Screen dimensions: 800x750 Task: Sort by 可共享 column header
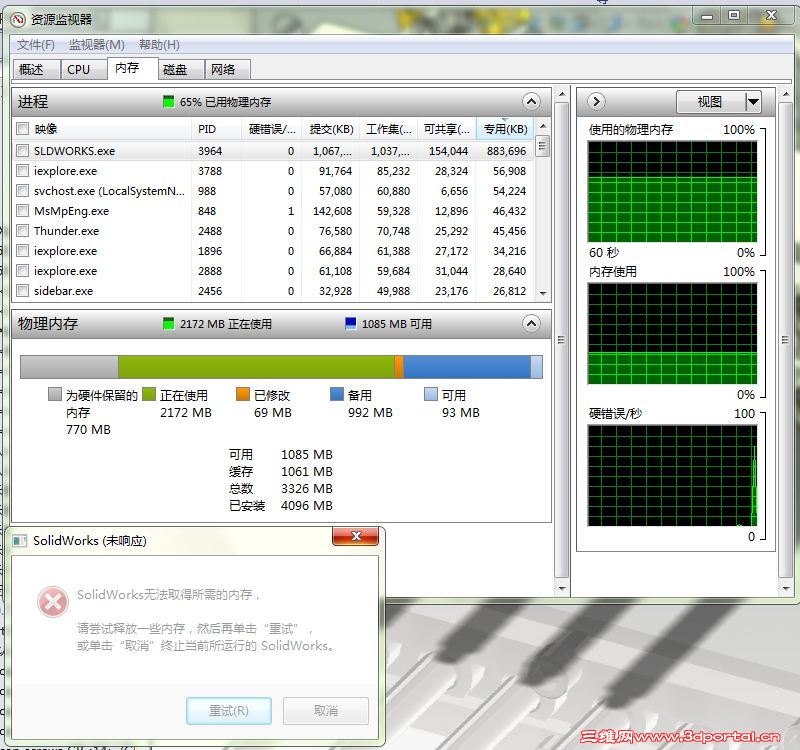(x=447, y=129)
